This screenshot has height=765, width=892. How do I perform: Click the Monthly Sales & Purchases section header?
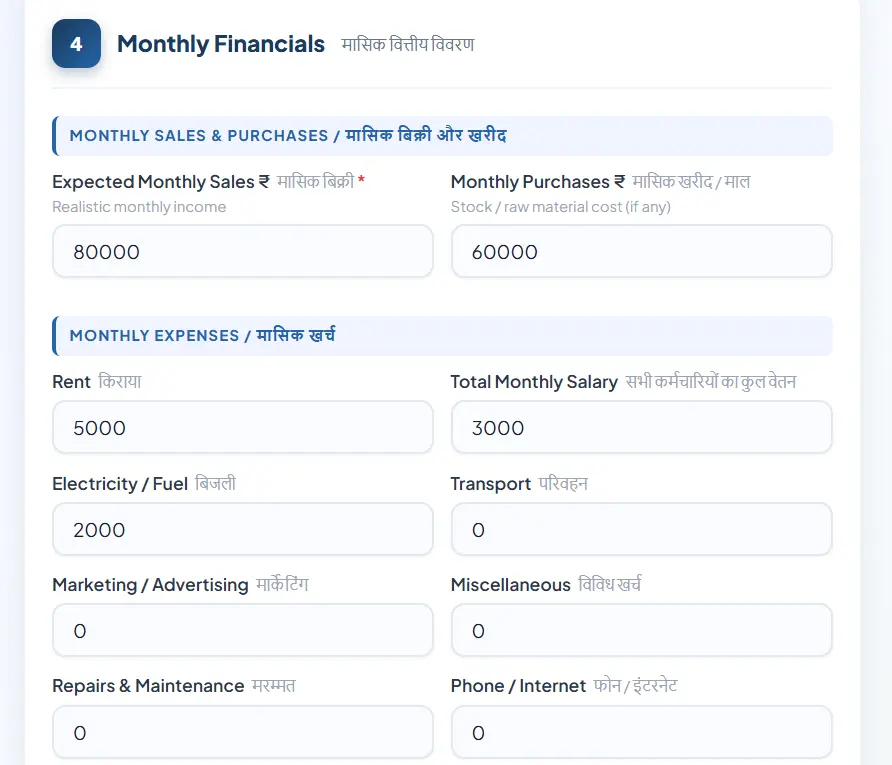click(x=443, y=136)
